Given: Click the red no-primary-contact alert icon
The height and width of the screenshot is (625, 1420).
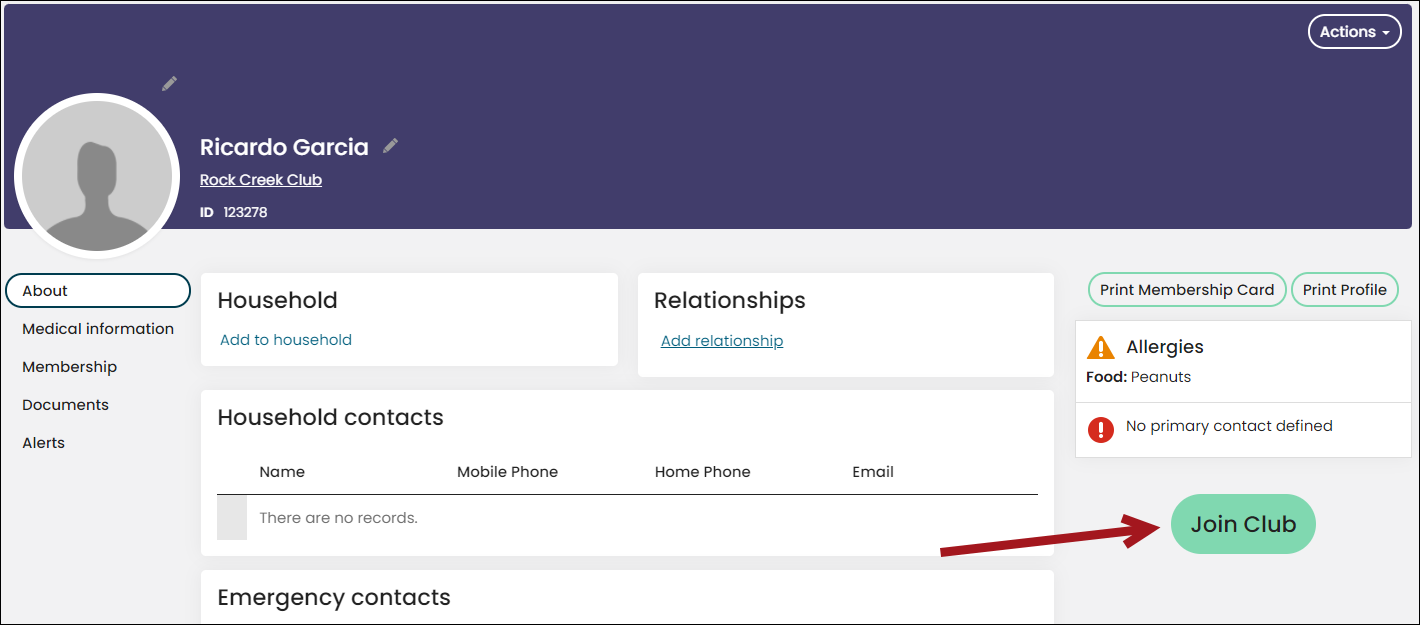Looking at the screenshot, I should click(x=1101, y=429).
